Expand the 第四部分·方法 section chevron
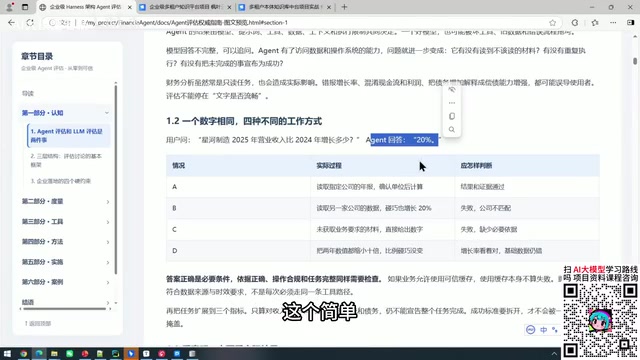640x360 pixels. (x=108, y=242)
